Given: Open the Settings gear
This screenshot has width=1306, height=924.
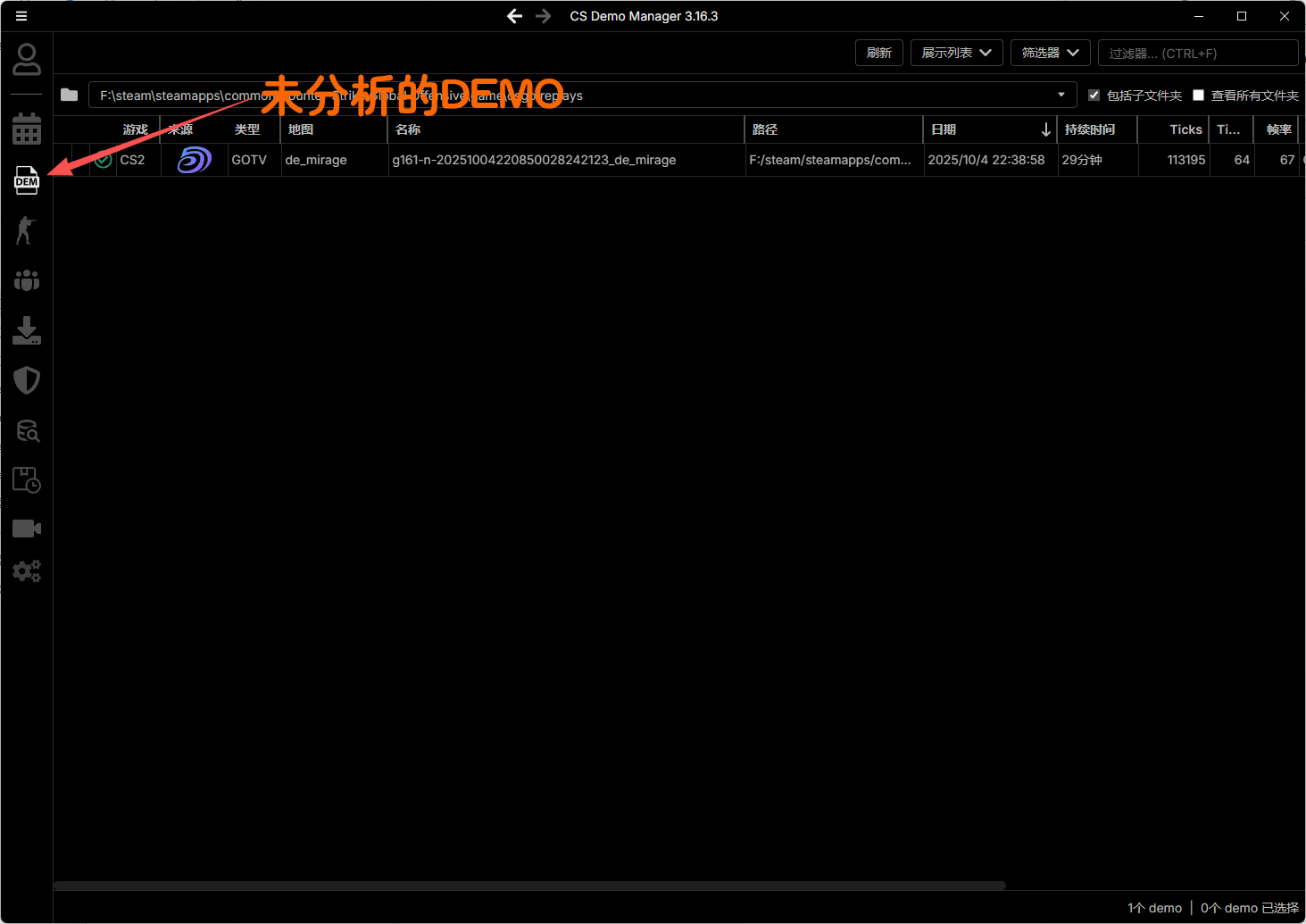Looking at the screenshot, I should (x=27, y=571).
